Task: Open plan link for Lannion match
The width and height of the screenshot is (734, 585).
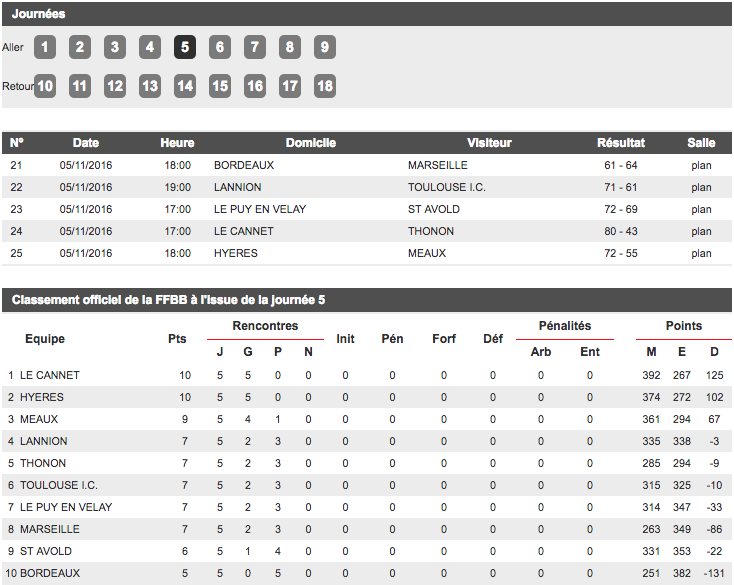Action: 701,187
